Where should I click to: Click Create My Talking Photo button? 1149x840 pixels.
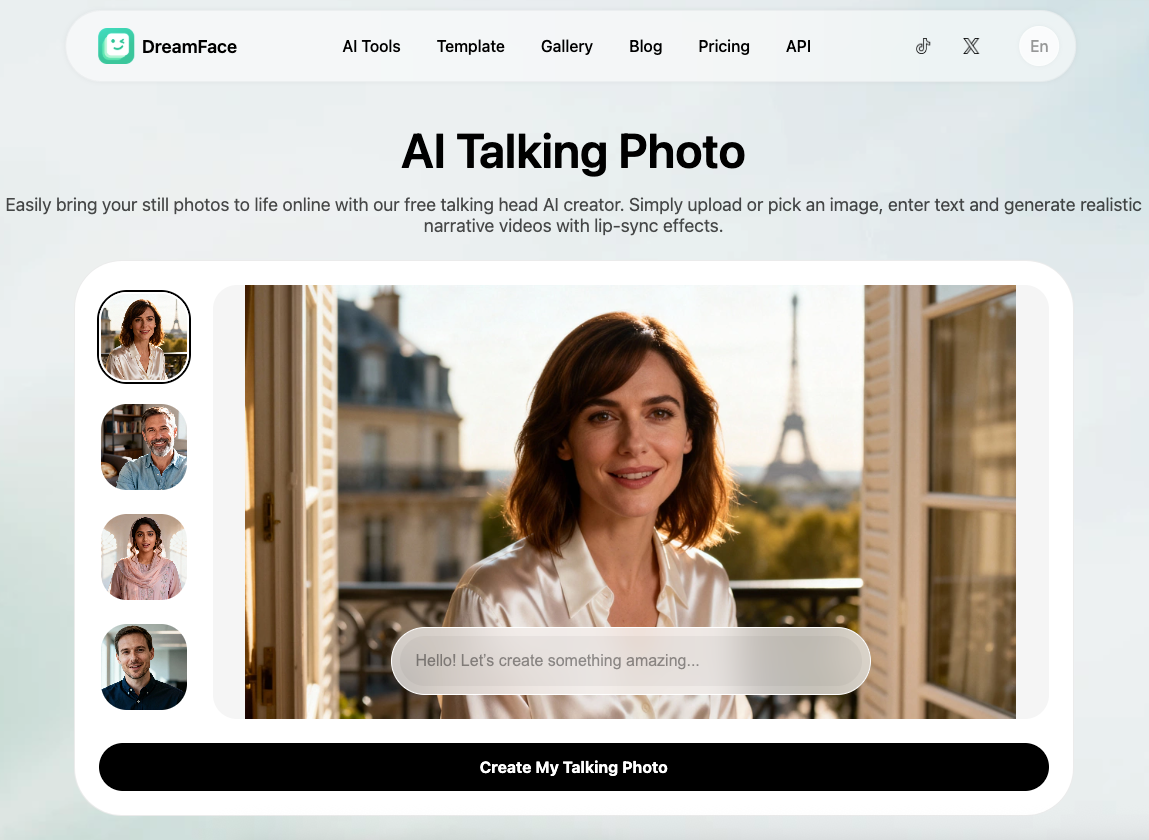click(574, 767)
